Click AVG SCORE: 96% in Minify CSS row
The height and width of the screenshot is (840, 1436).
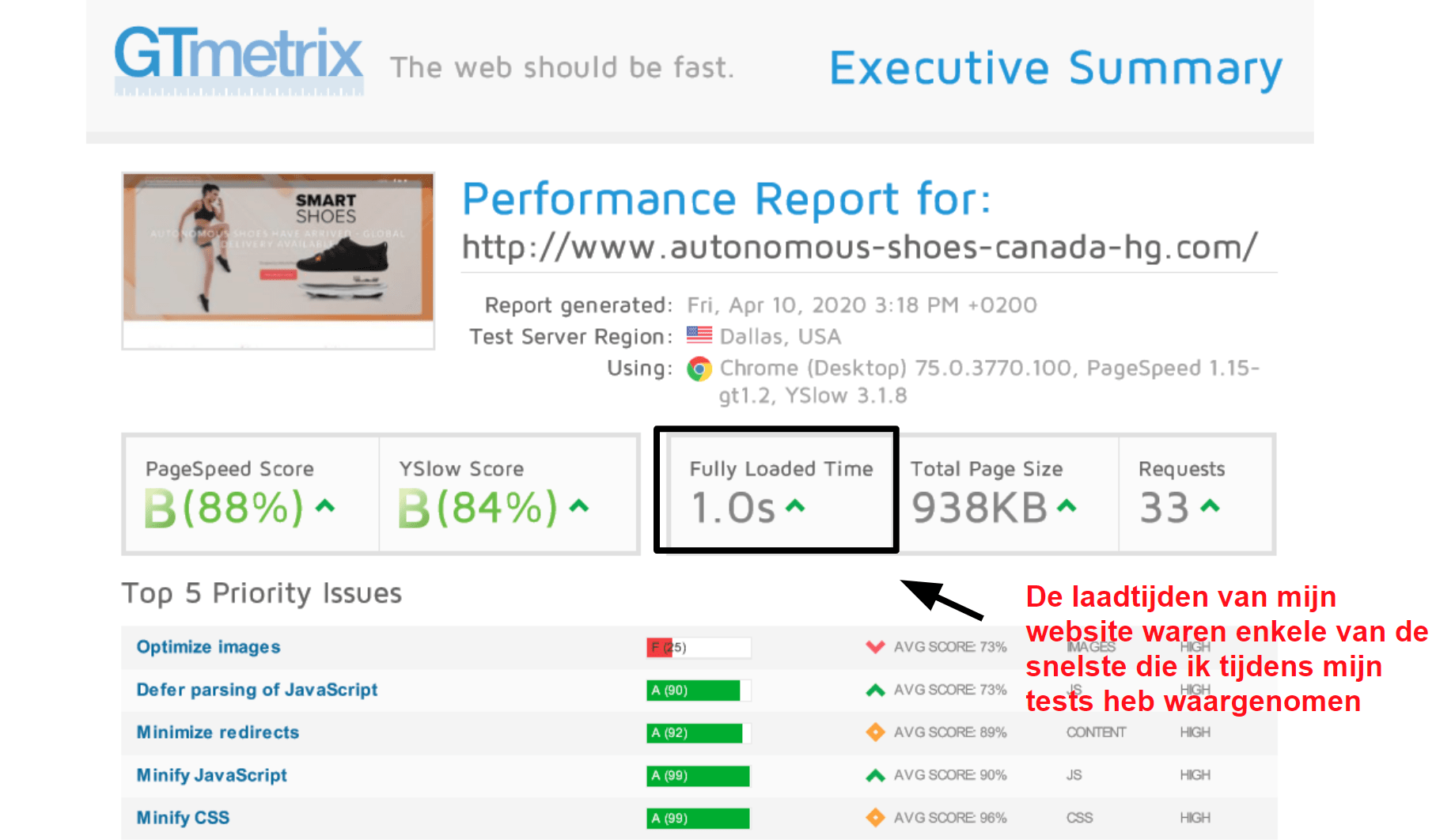coord(950,818)
